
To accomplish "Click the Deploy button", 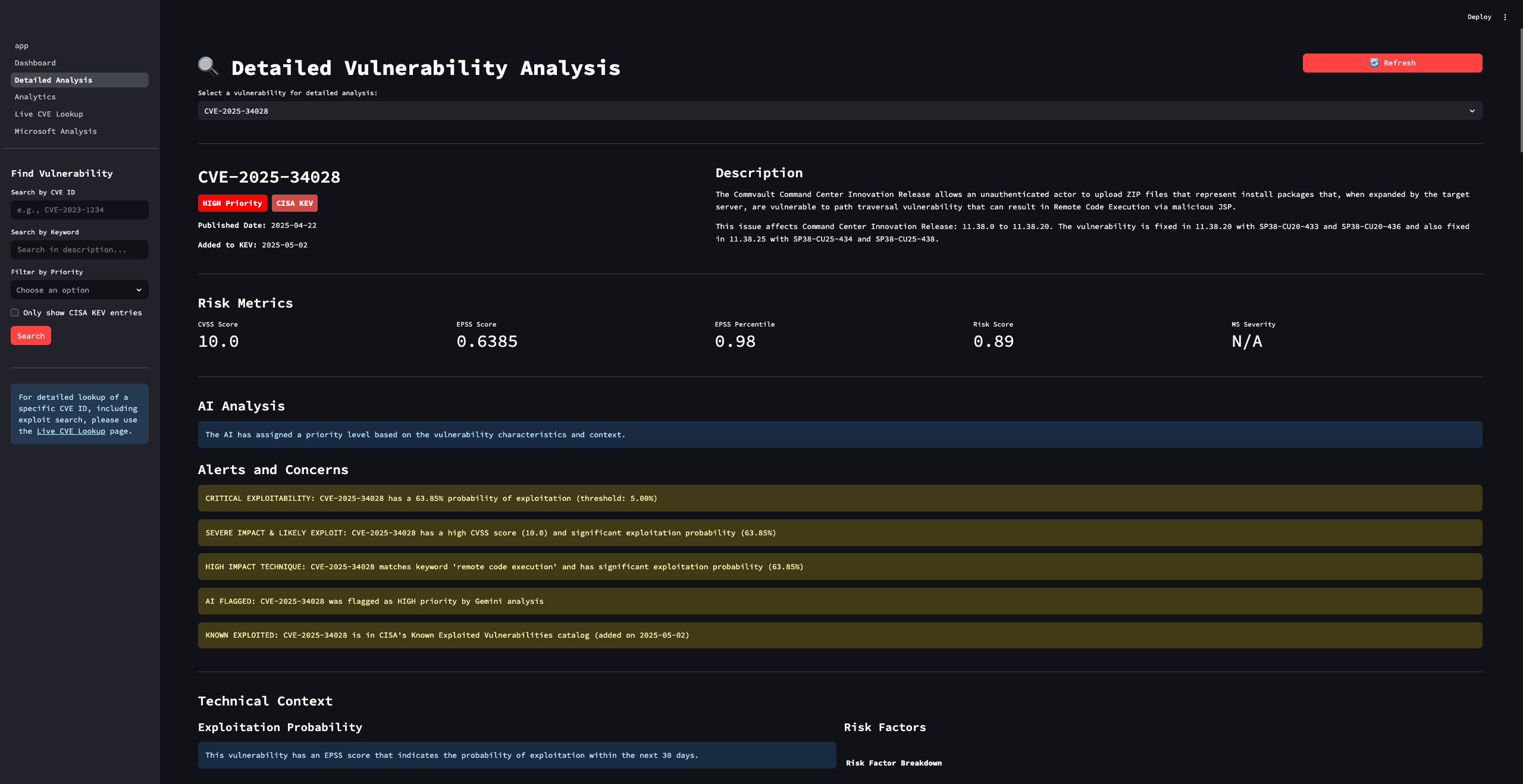I will click(x=1479, y=17).
